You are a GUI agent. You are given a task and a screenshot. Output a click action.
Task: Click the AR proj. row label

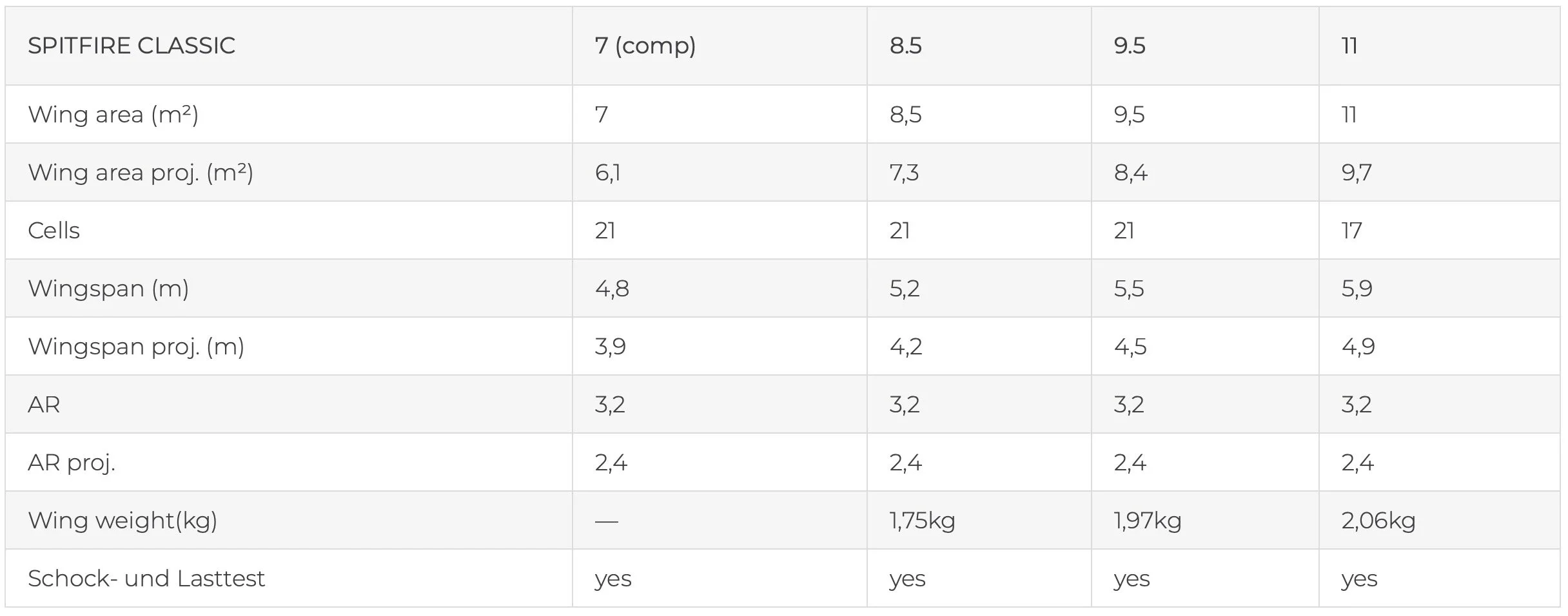(72, 463)
